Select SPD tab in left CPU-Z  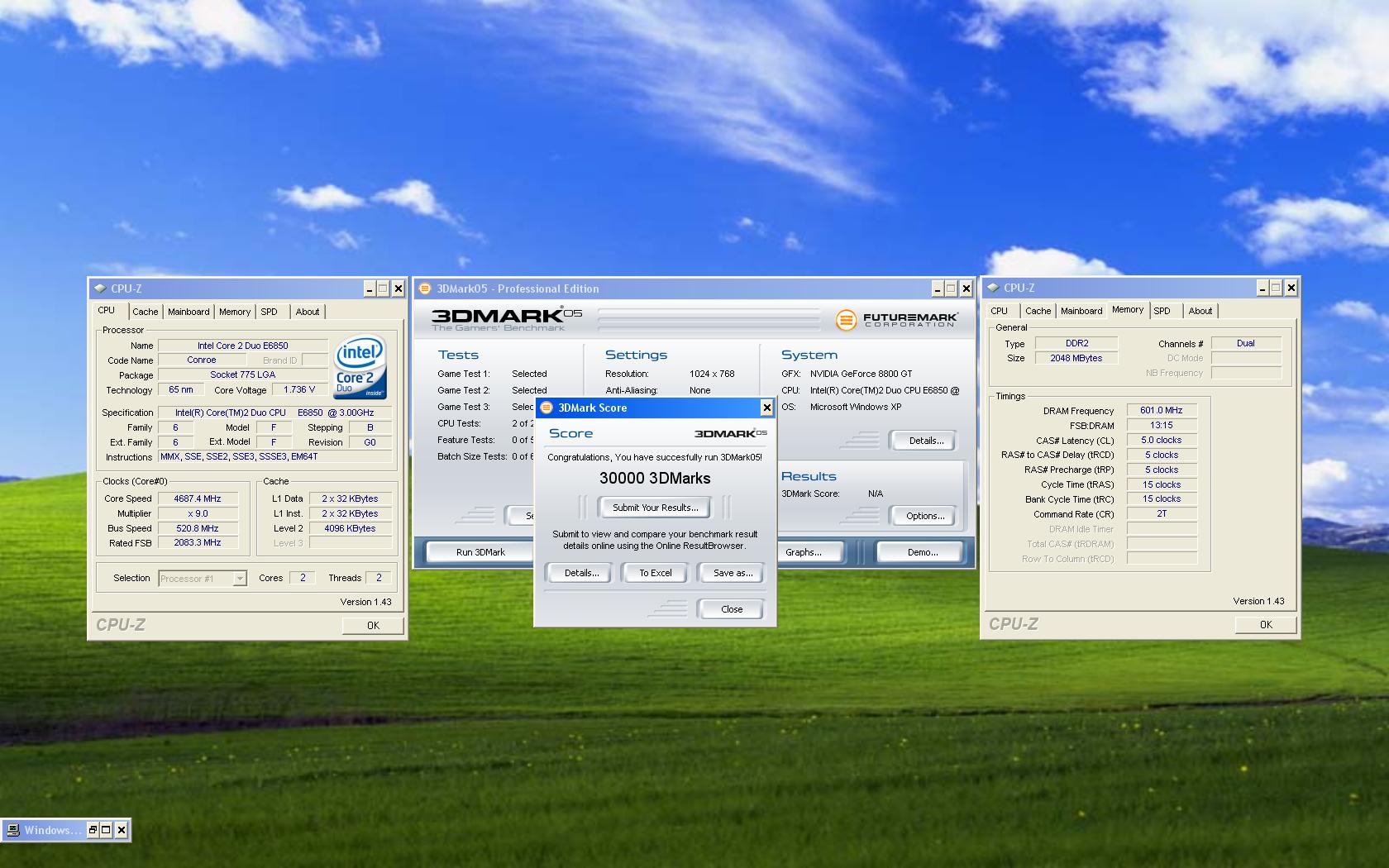pyautogui.click(x=270, y=312)
